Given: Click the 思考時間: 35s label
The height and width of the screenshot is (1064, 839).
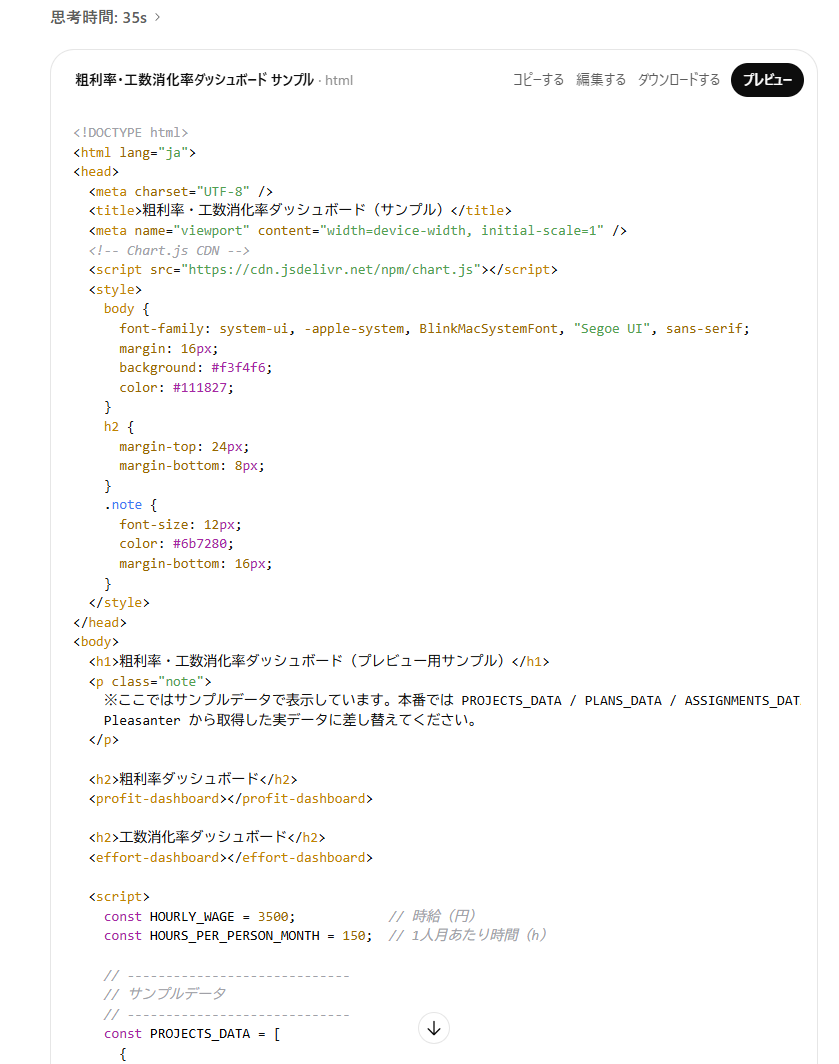Looking at the screenshot, I should (98, 17).
